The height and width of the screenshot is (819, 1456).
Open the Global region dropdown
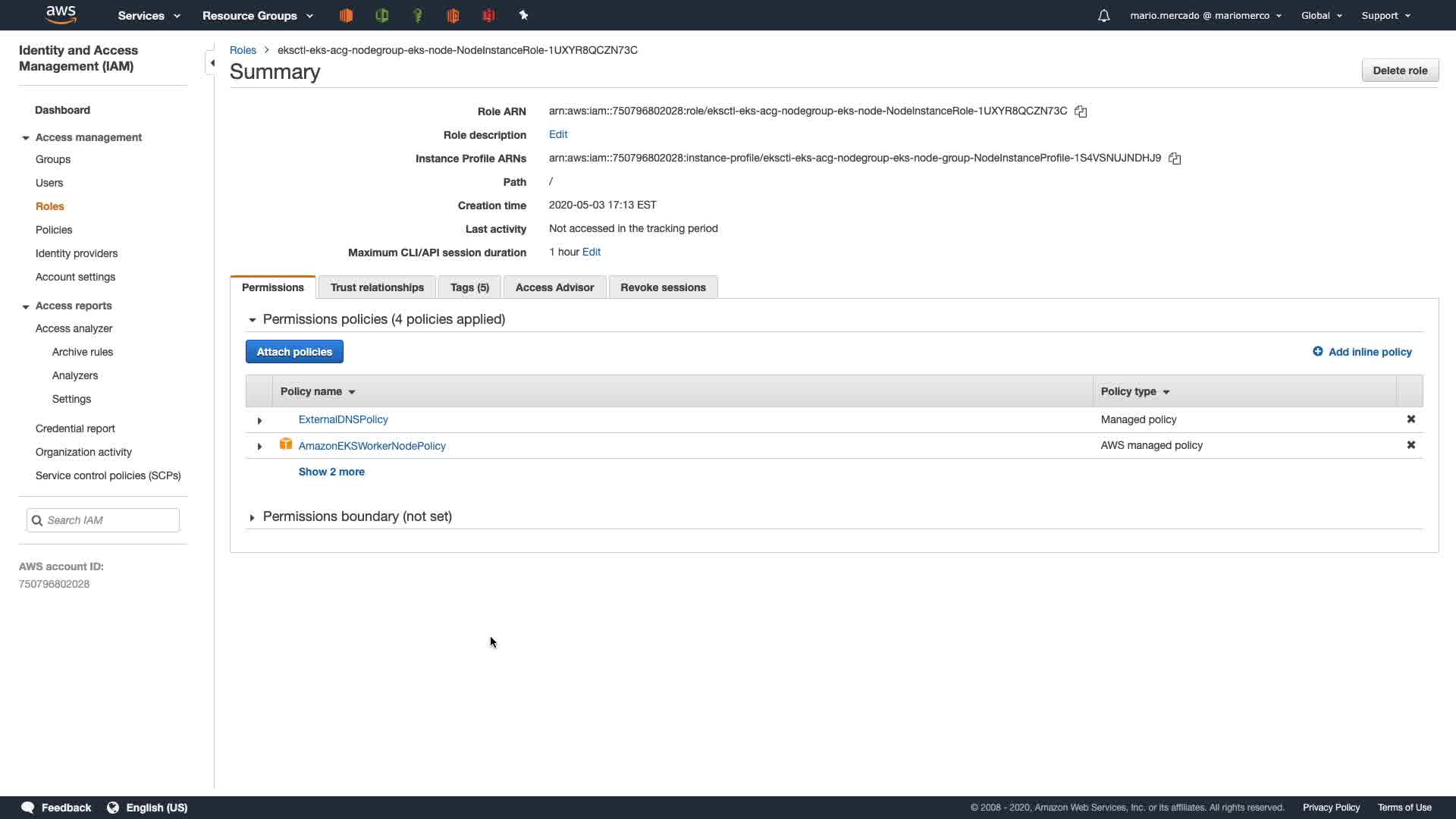(1321, 15)
